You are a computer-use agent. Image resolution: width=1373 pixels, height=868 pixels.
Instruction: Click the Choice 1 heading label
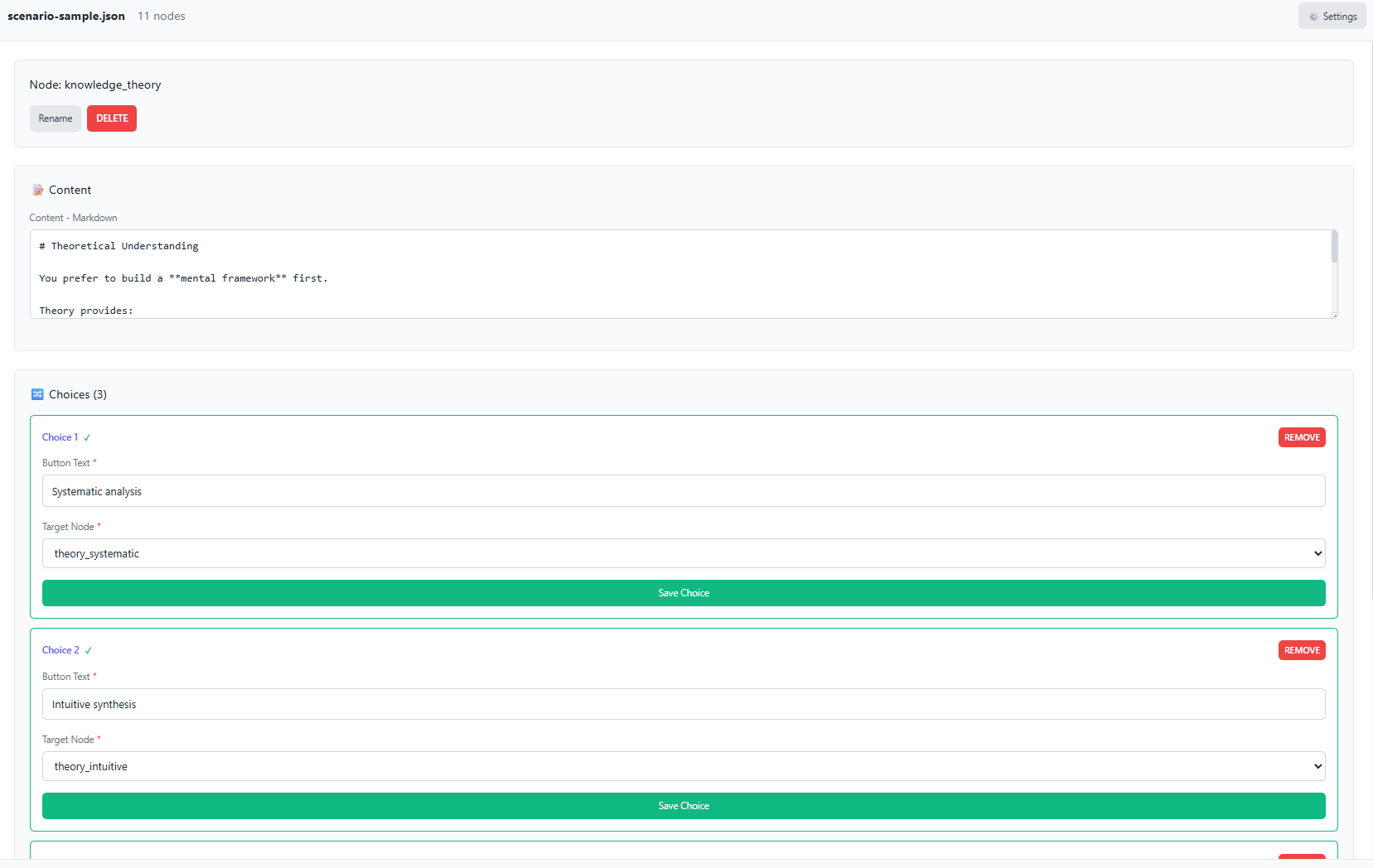(x=60, y=437)
